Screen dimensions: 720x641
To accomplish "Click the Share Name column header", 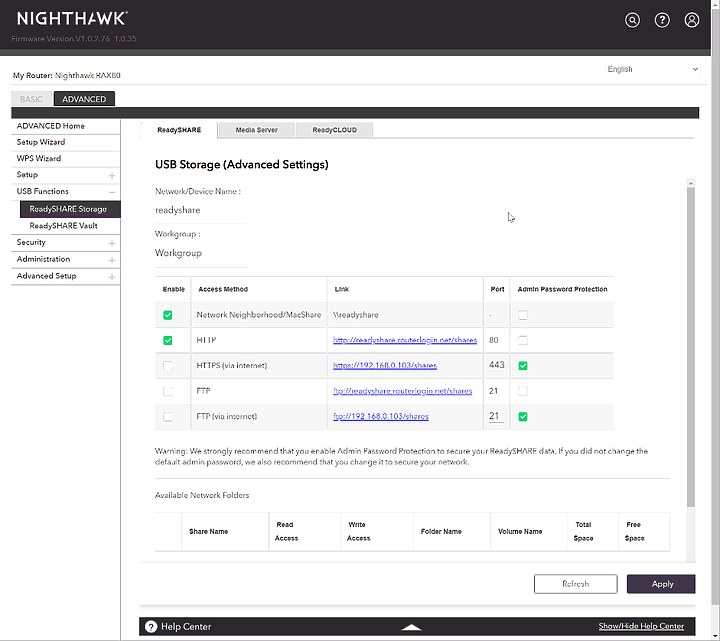I will click(x=208, y=531).
